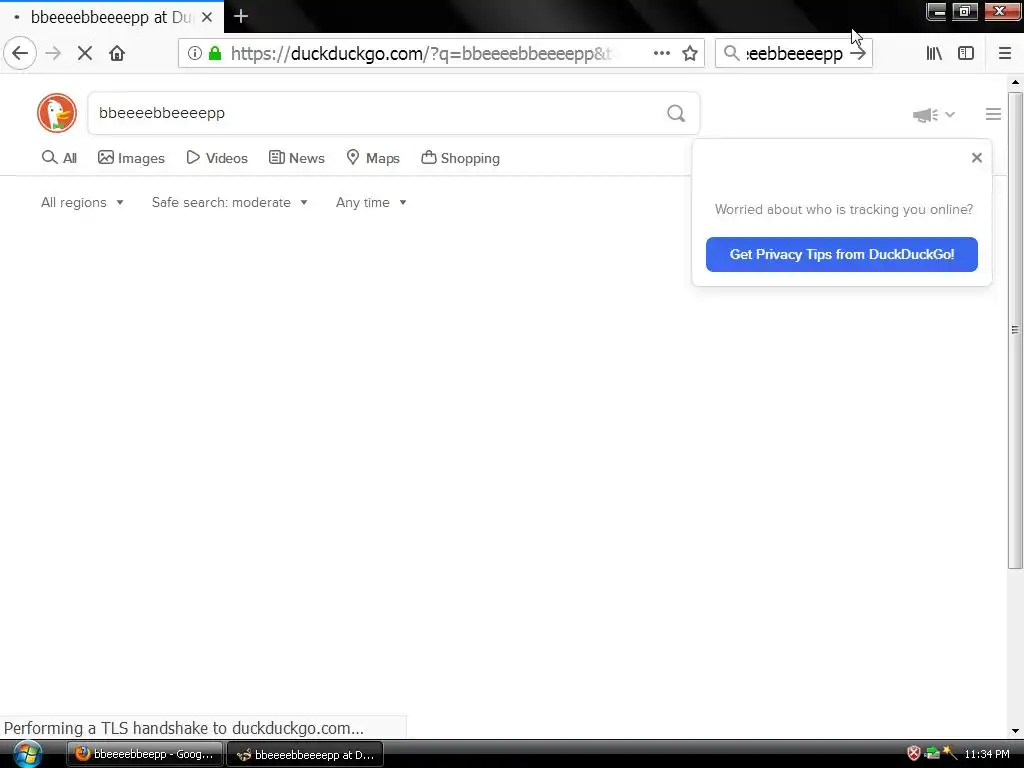Image resolution: width=1024 pixels, height=768 pixels.
Task: Expand Safe search: moderate dropdown
Action: [x=230, y=202]
